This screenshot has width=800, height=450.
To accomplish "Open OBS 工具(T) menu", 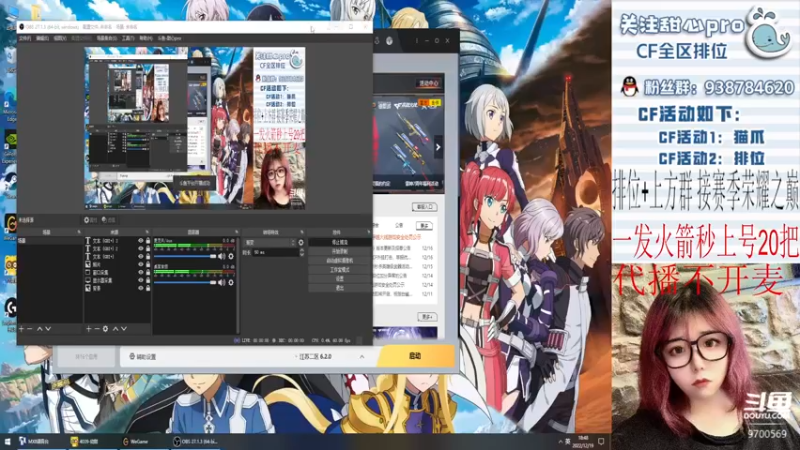I will click(x=128, y=38).
